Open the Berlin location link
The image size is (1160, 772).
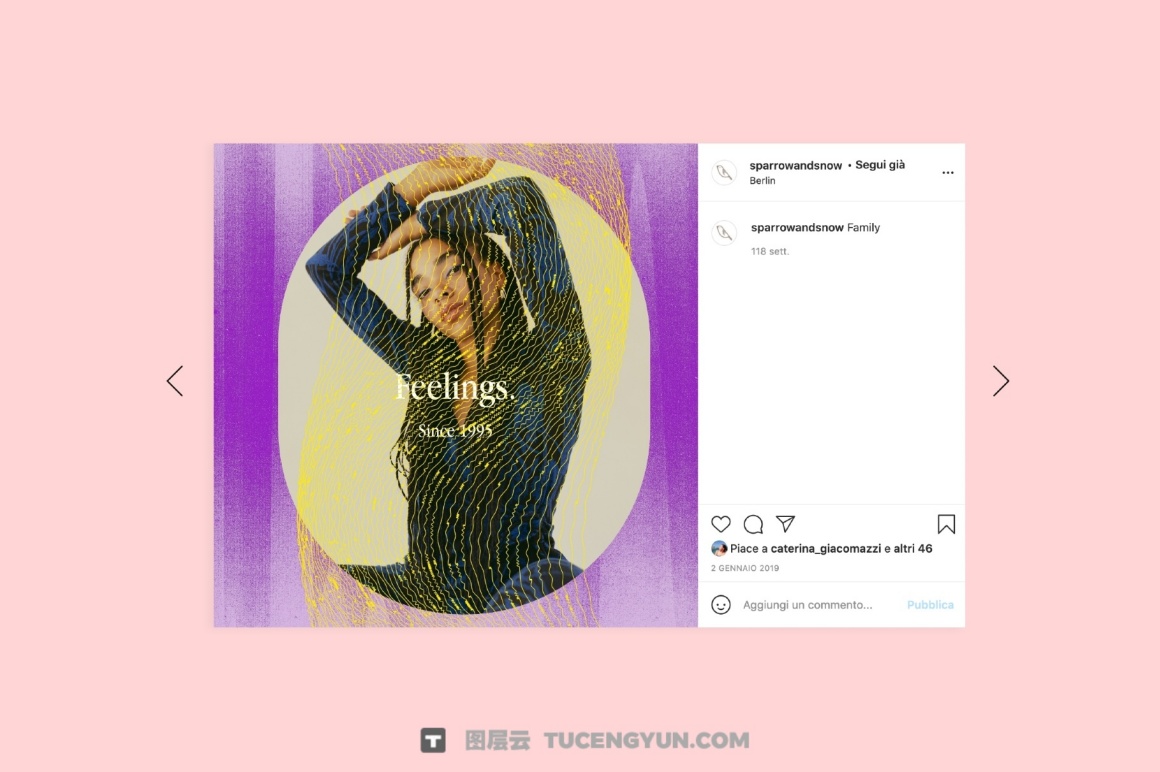point(762,180)
